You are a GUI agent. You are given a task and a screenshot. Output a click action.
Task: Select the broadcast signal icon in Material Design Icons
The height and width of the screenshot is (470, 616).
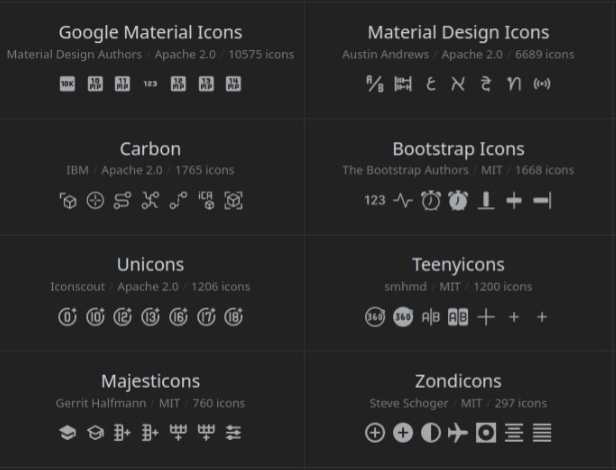542,84
